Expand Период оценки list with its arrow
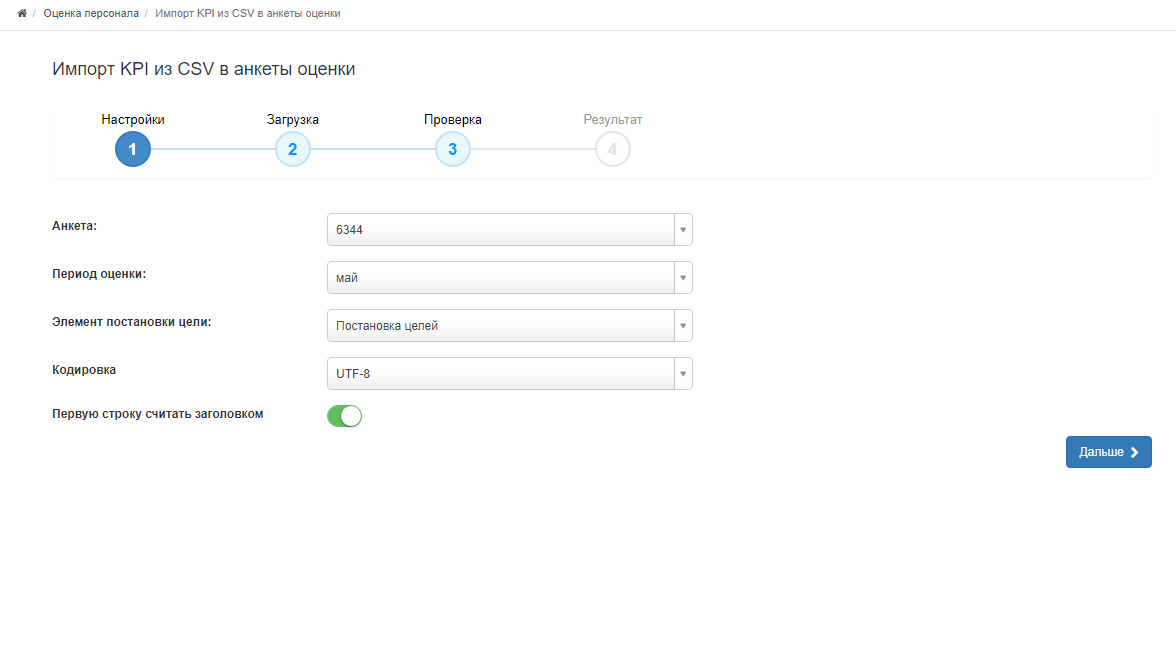Image resolution: width=1176 pixels, height=656 pixels. coord(682,277)
